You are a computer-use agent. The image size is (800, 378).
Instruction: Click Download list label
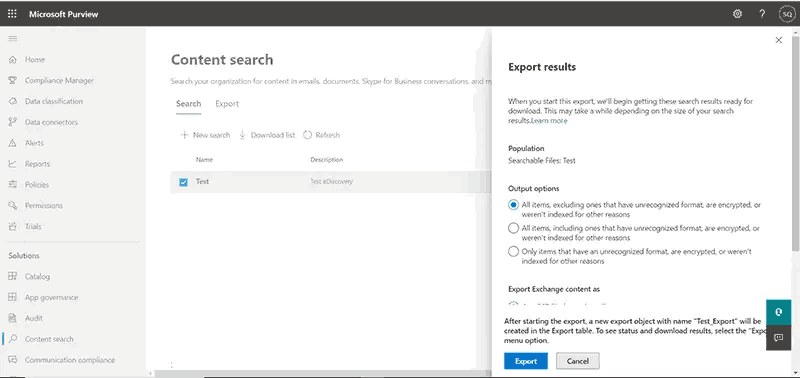[x=273, y=135]
